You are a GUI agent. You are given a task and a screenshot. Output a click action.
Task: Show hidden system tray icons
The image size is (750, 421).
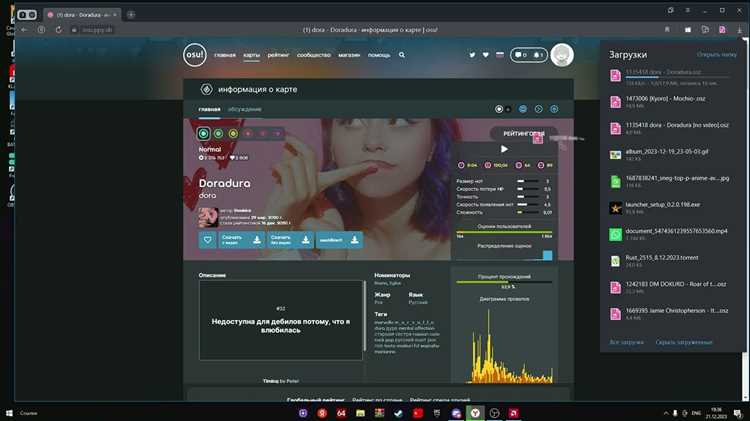665,413
